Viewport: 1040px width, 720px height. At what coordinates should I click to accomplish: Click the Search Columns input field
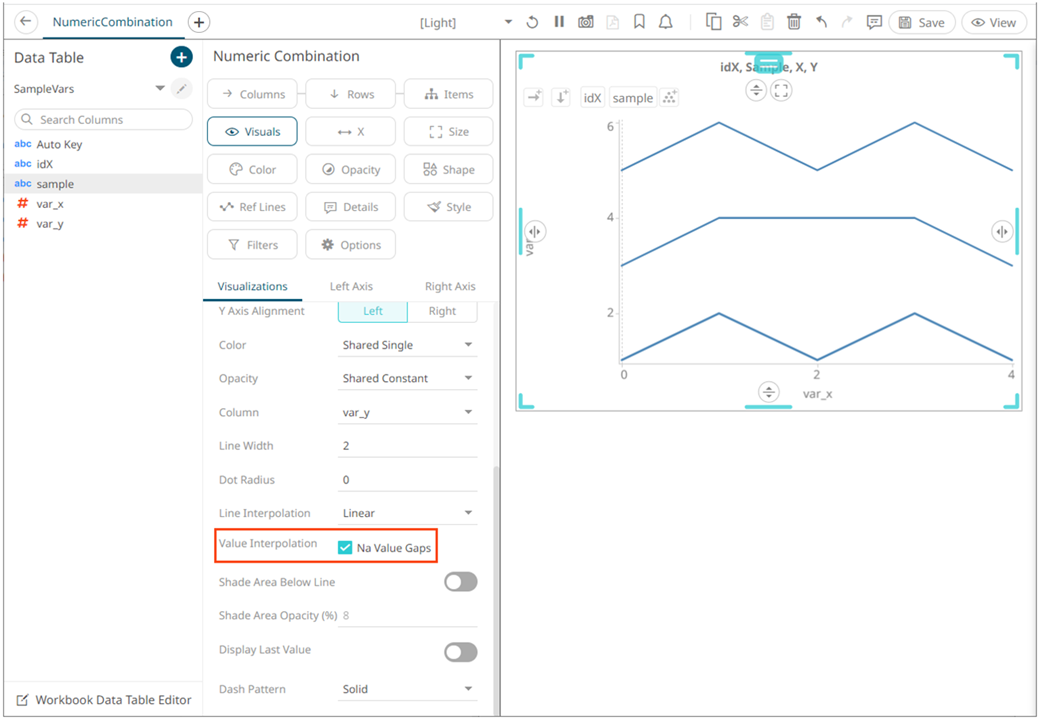coord(103,119)
